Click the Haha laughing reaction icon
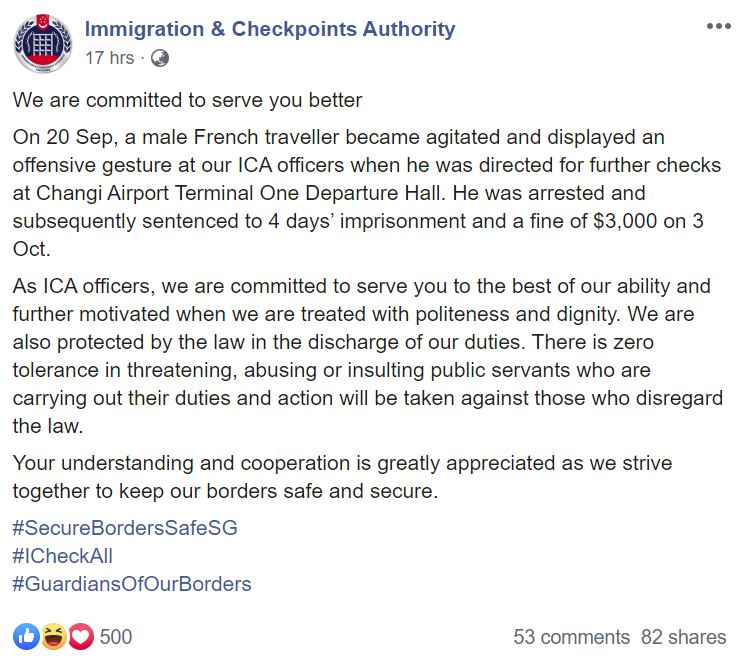Screen dimensions: 741x664 tap(53, 637)
